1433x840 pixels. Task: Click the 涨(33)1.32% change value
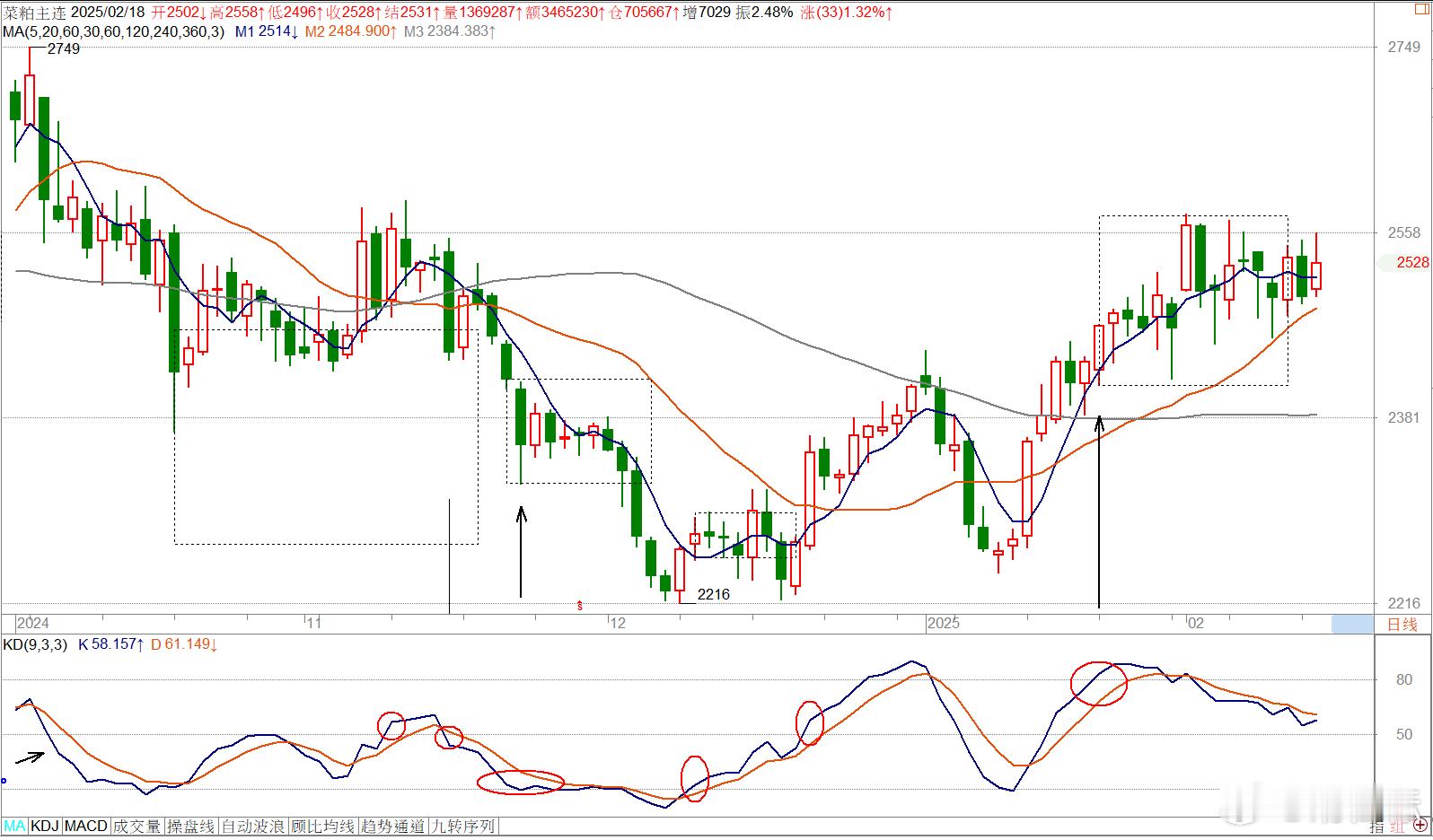[x=847, y=13]
